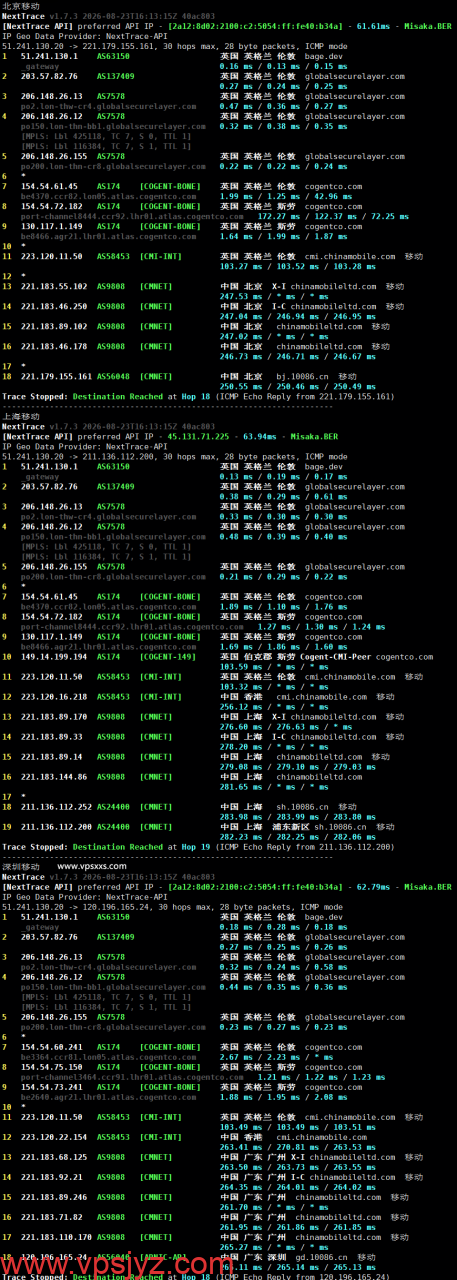Click the 62.79ms API latency value

click(376, 886)
